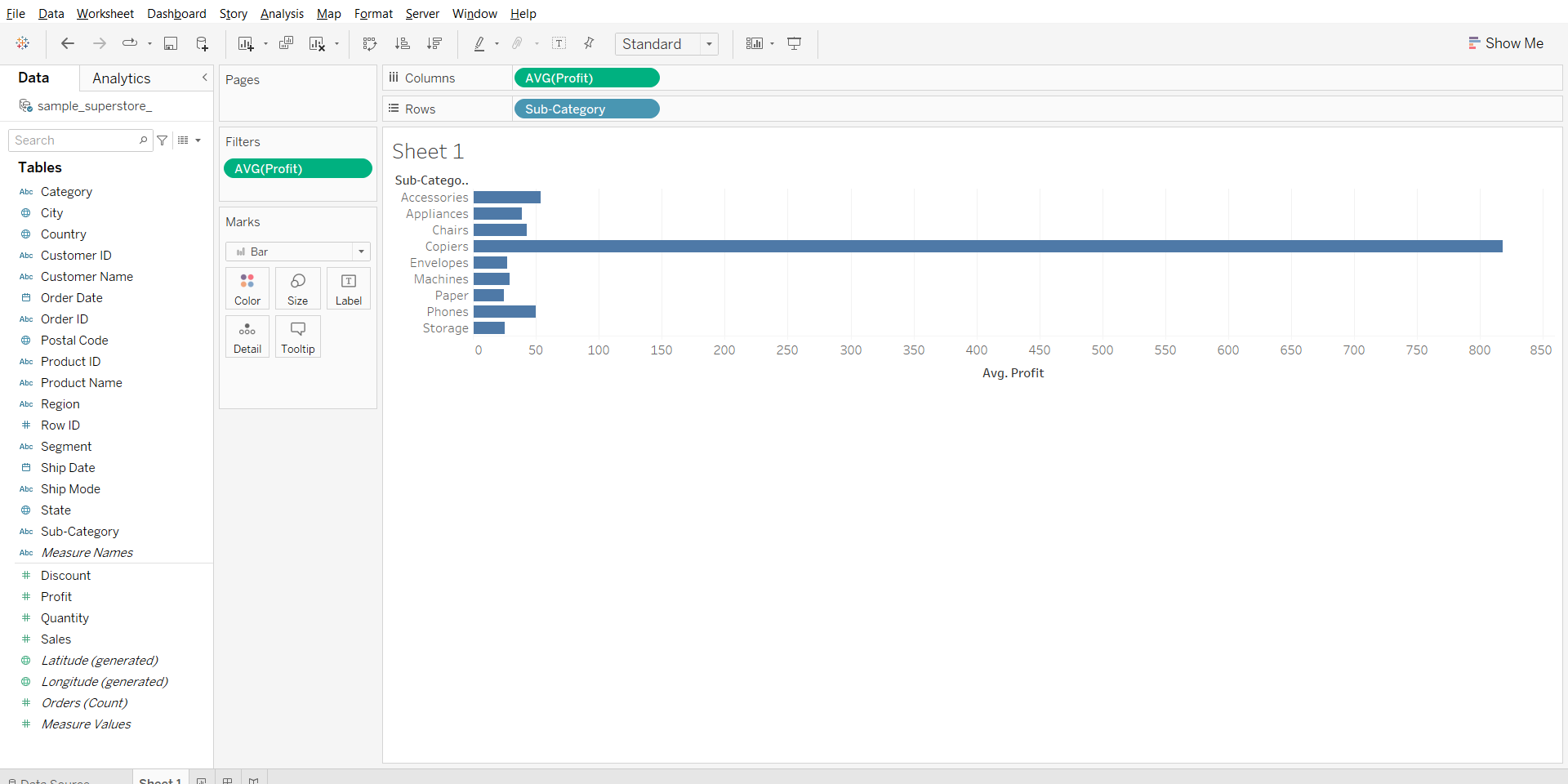Click the Tooltip button in Marks card

(x=298, y=336)
